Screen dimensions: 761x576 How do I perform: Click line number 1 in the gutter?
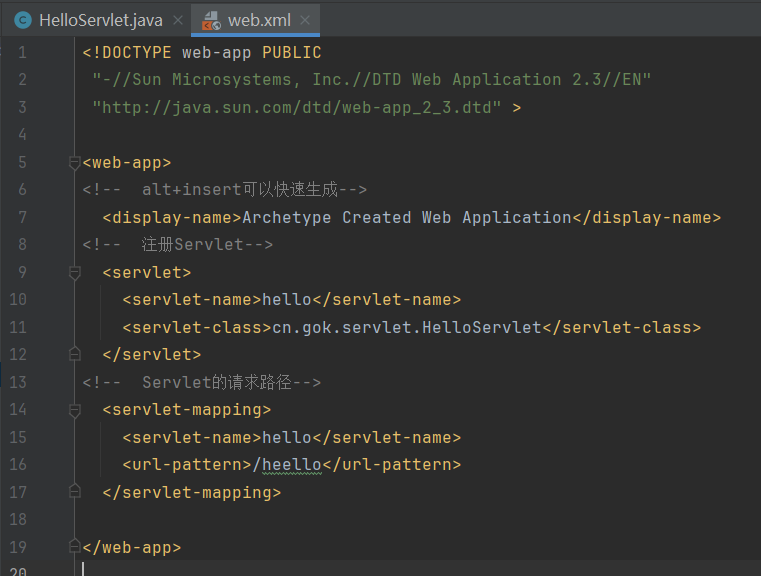click(22, 52)
